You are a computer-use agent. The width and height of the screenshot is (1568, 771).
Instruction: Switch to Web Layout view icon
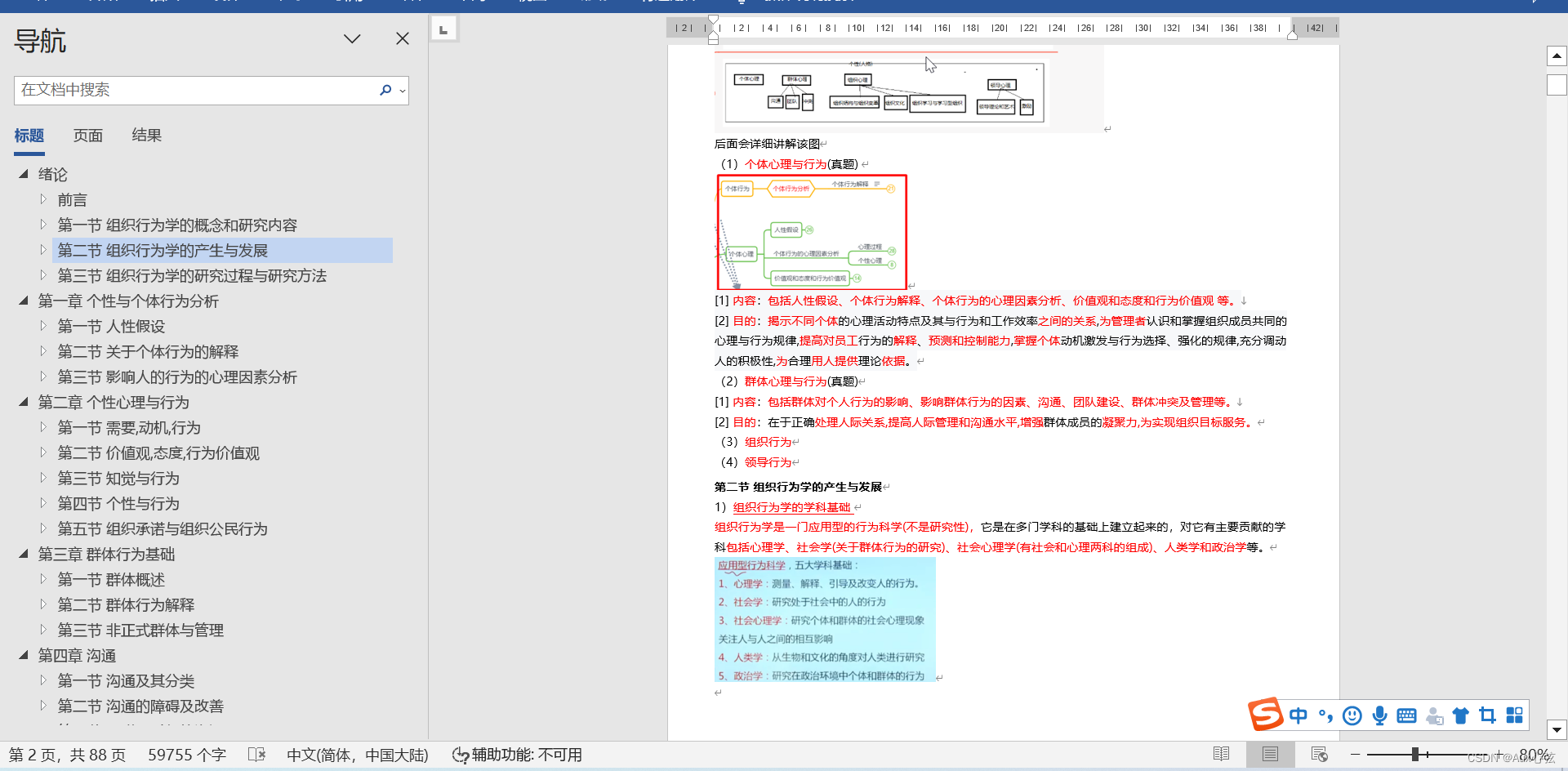pos(1319,754)
